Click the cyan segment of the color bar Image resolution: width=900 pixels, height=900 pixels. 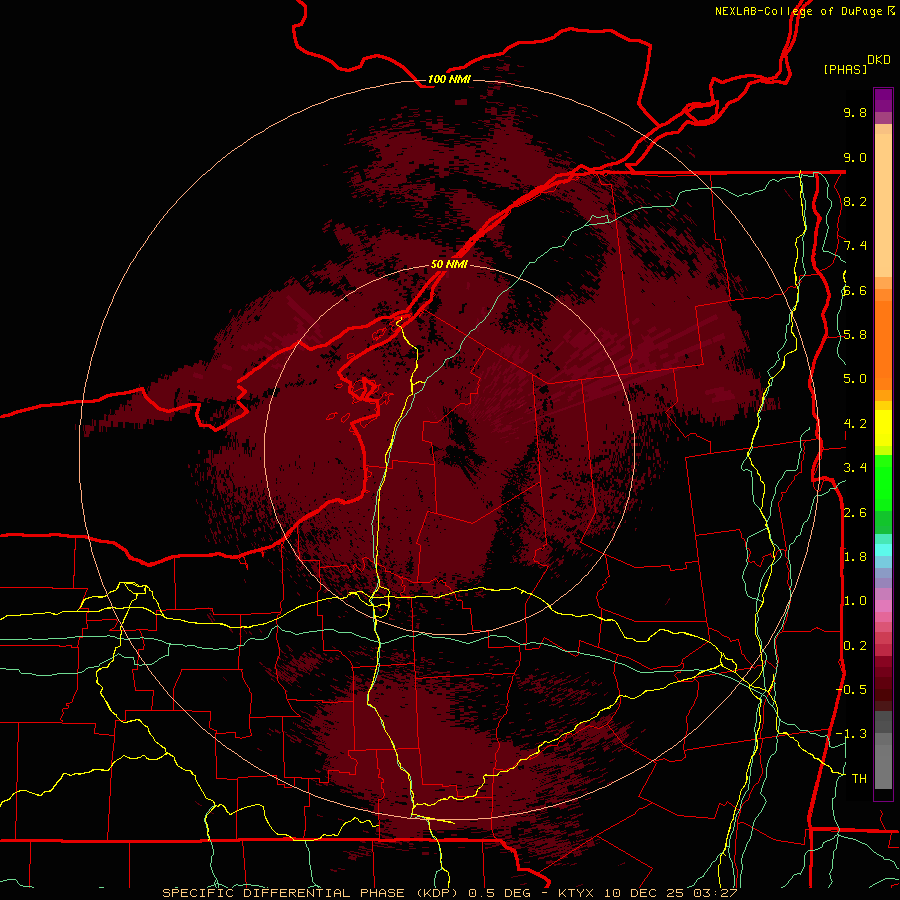[x=883, y=550]
